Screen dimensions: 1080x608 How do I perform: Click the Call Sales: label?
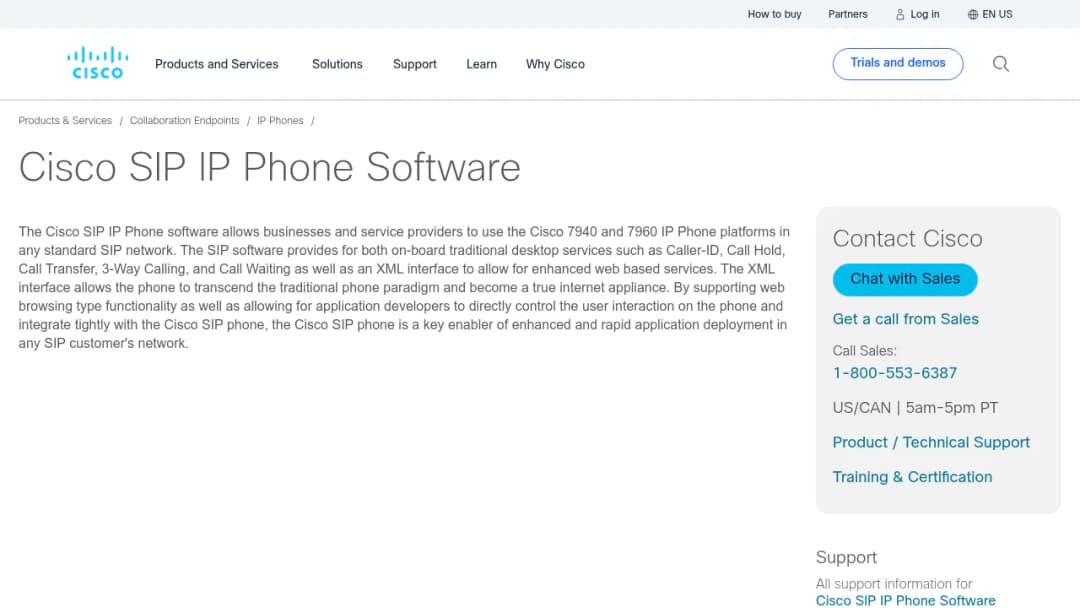coord(864,350)
